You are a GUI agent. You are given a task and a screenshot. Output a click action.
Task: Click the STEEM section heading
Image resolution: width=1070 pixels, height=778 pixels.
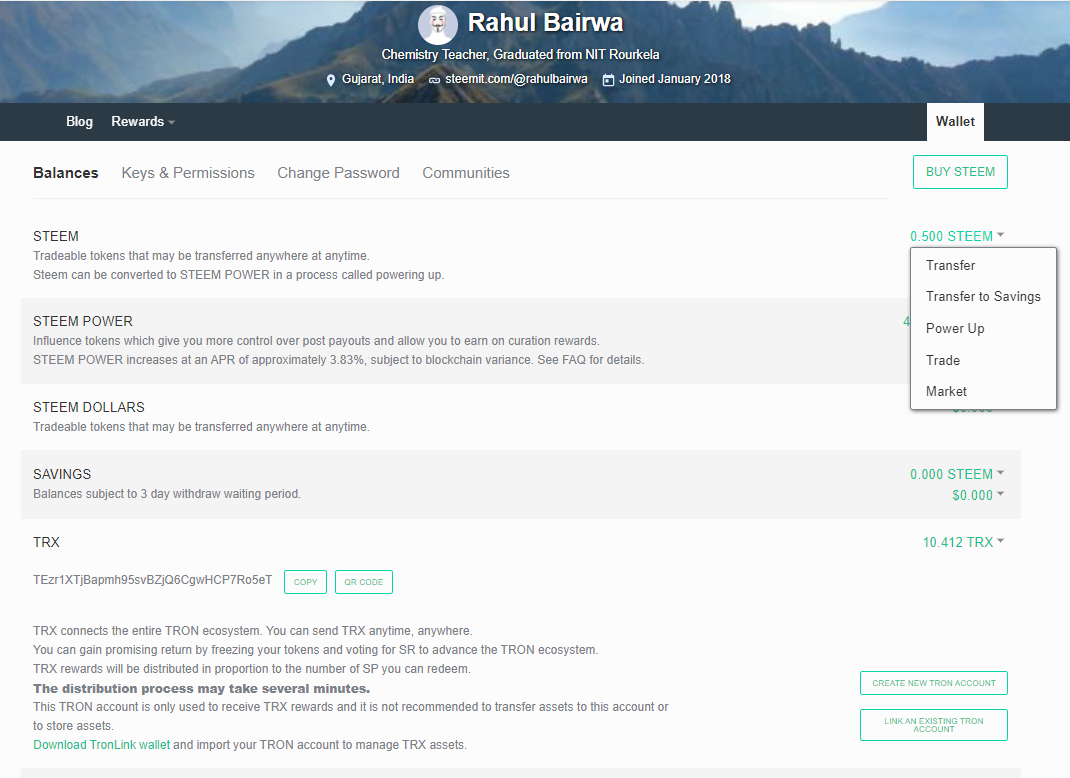pyautogui.click(x=55, y=236)
